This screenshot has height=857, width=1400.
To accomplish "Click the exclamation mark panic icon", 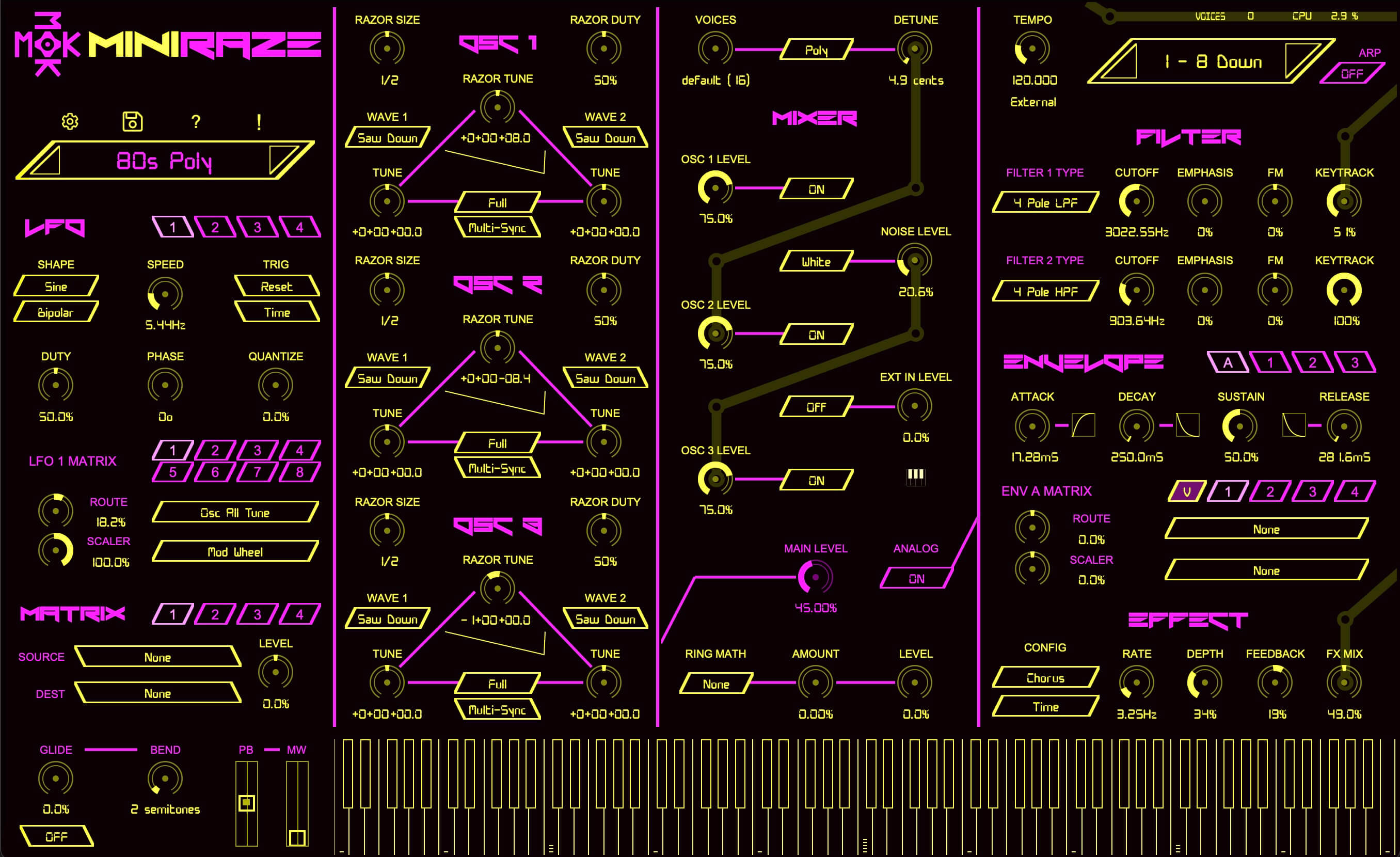I will click(x=259, y=122).
